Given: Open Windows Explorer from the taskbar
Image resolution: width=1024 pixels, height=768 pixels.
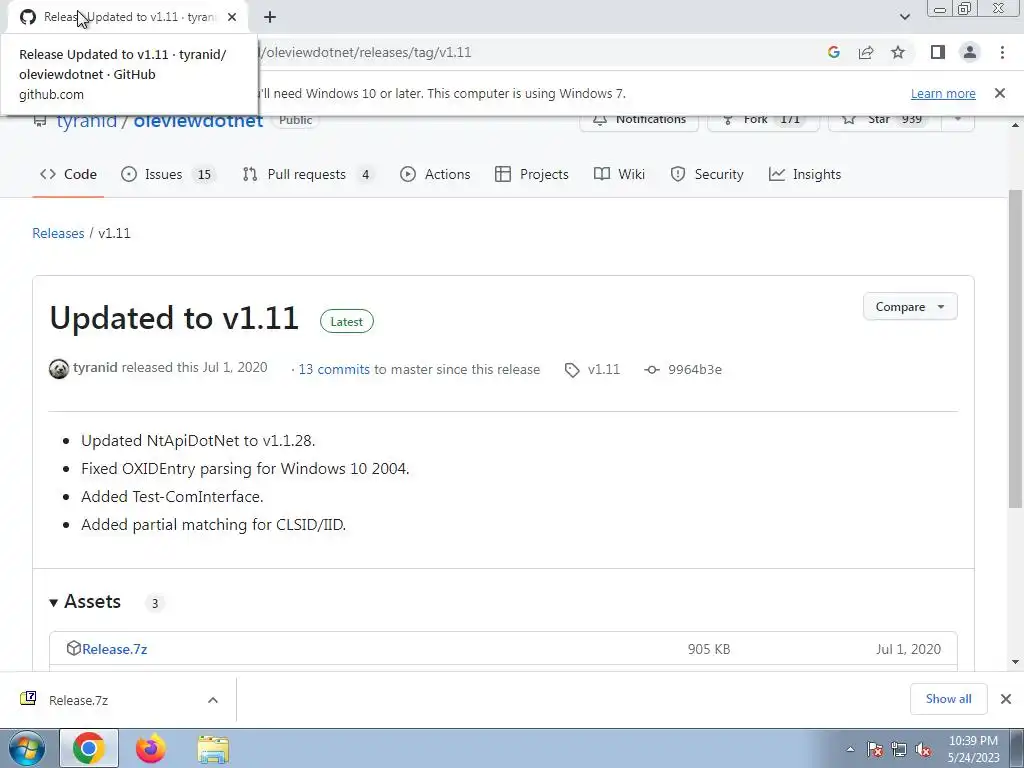Looking at the screenshot, I should [x=213, y=749].
